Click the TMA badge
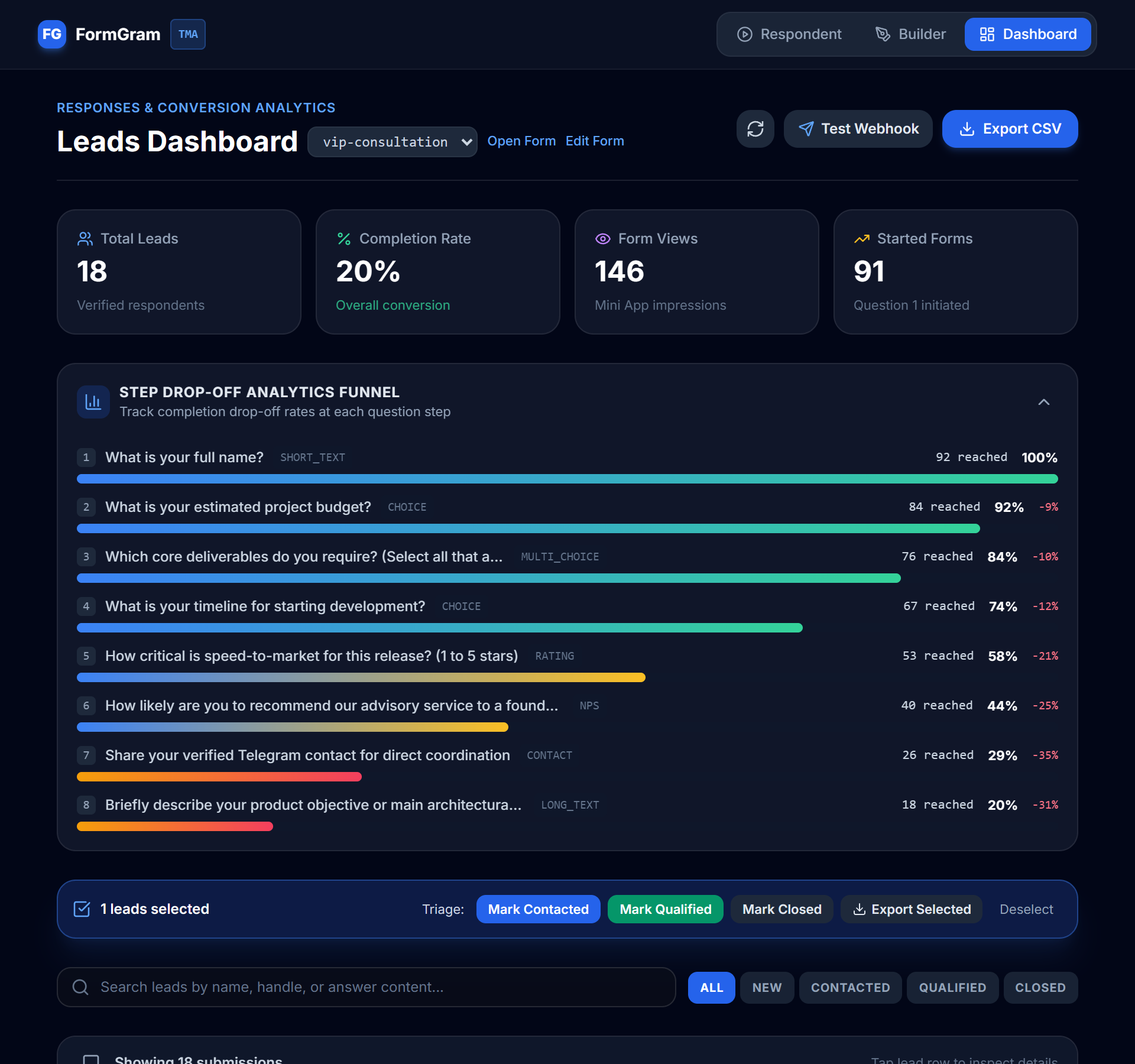 tap(188, 34)
